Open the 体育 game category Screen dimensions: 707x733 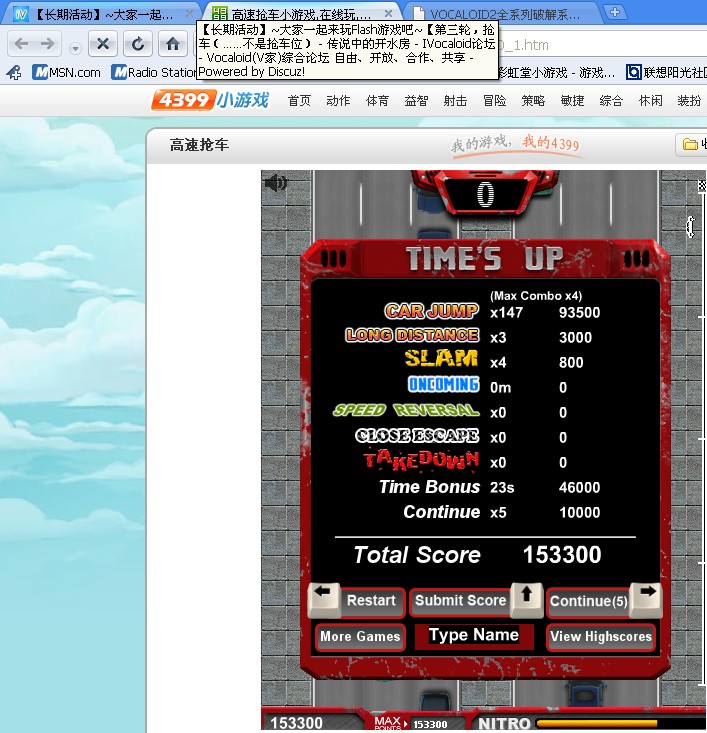click(377, 101)
